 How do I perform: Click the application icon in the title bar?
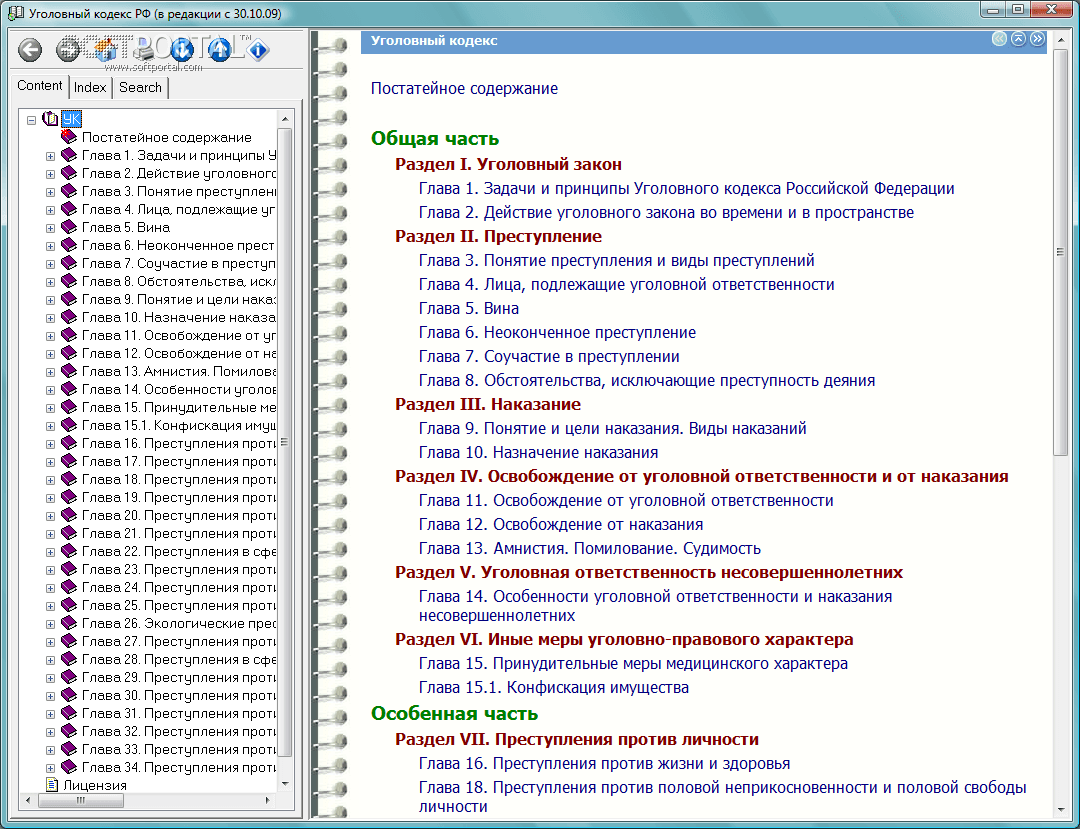point(15,13)
